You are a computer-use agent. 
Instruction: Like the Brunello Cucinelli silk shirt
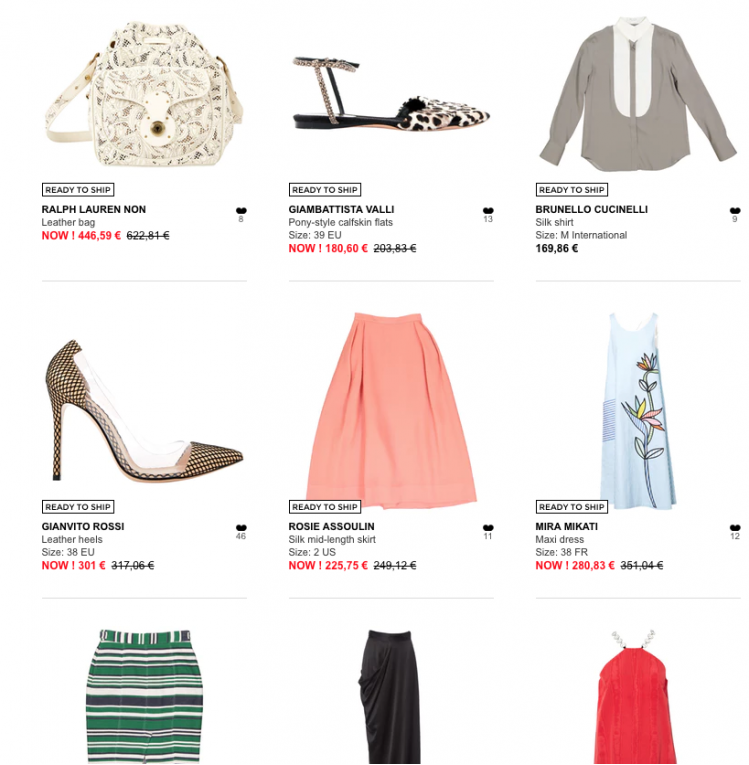click(735, 211)
